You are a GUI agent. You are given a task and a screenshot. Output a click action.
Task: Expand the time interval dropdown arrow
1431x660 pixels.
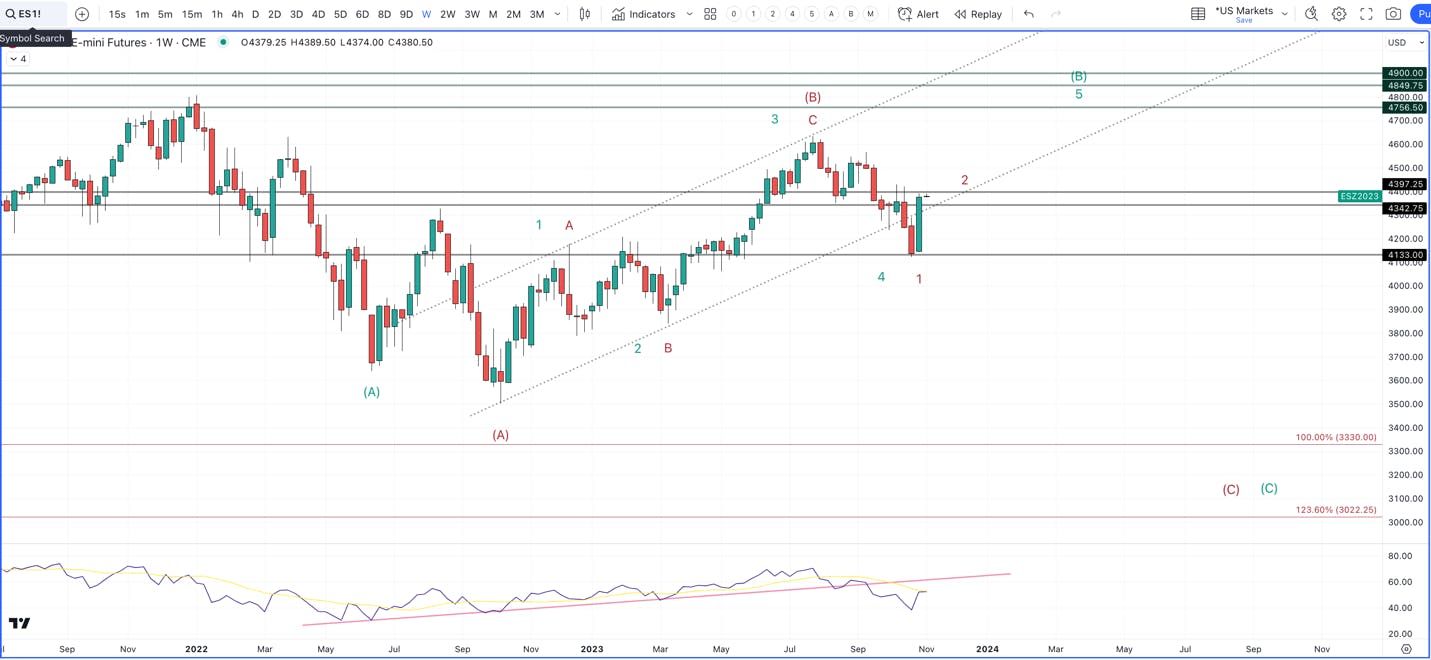click(x=558, y=14)
